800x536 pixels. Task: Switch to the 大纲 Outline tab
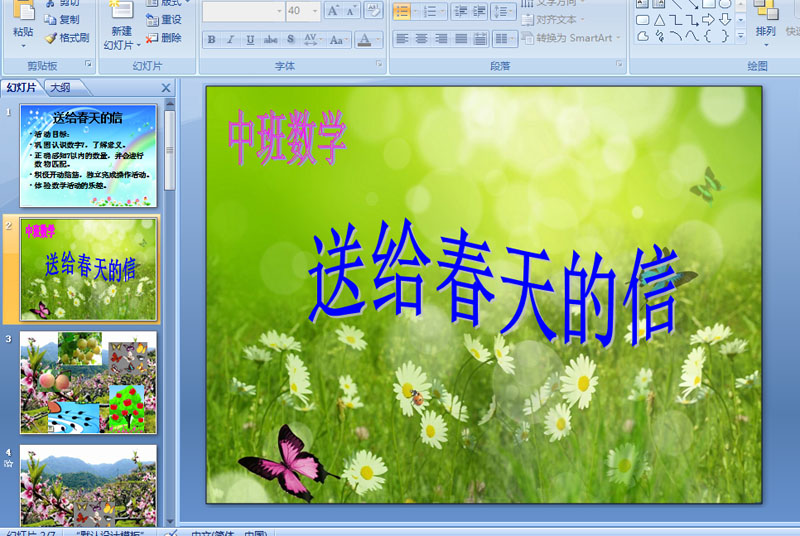[x=61, y=88]
